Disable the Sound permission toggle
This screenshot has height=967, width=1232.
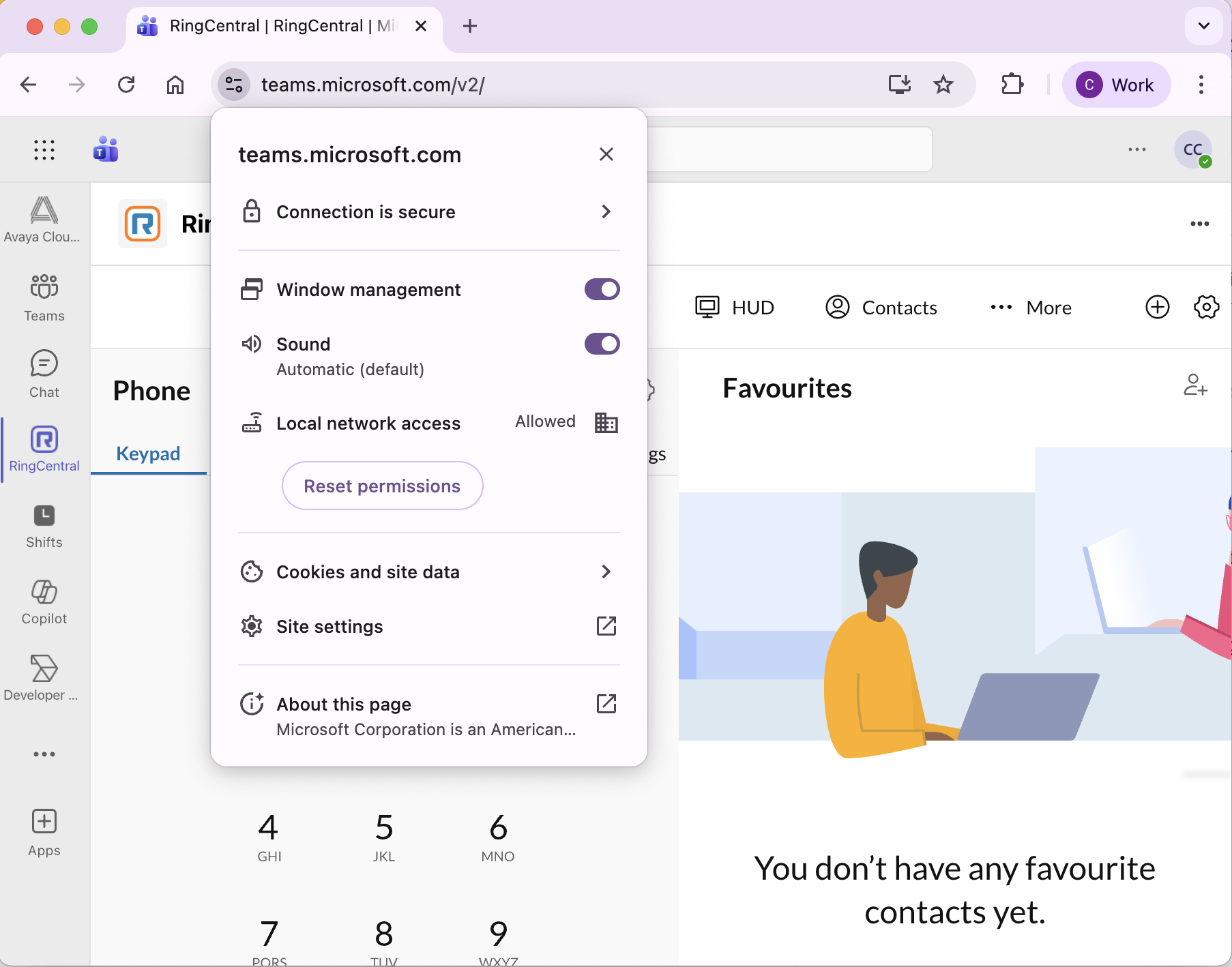click(602, 344)
